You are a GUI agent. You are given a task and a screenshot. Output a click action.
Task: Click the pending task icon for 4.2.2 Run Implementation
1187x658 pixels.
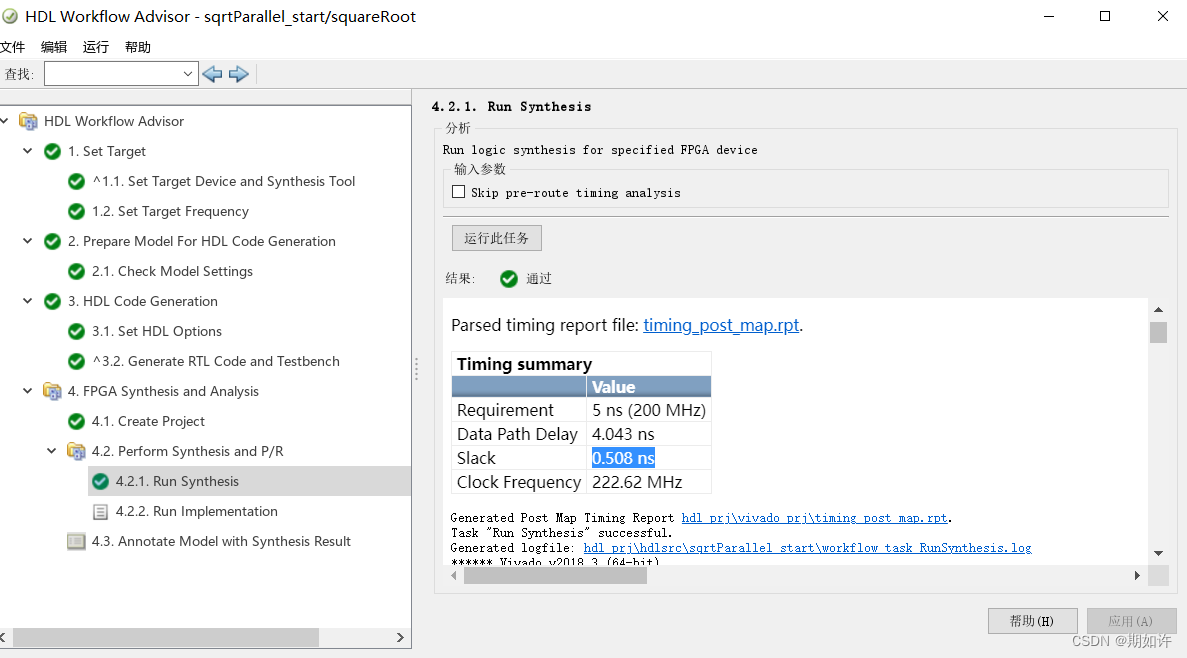click(x=100, y=511)
